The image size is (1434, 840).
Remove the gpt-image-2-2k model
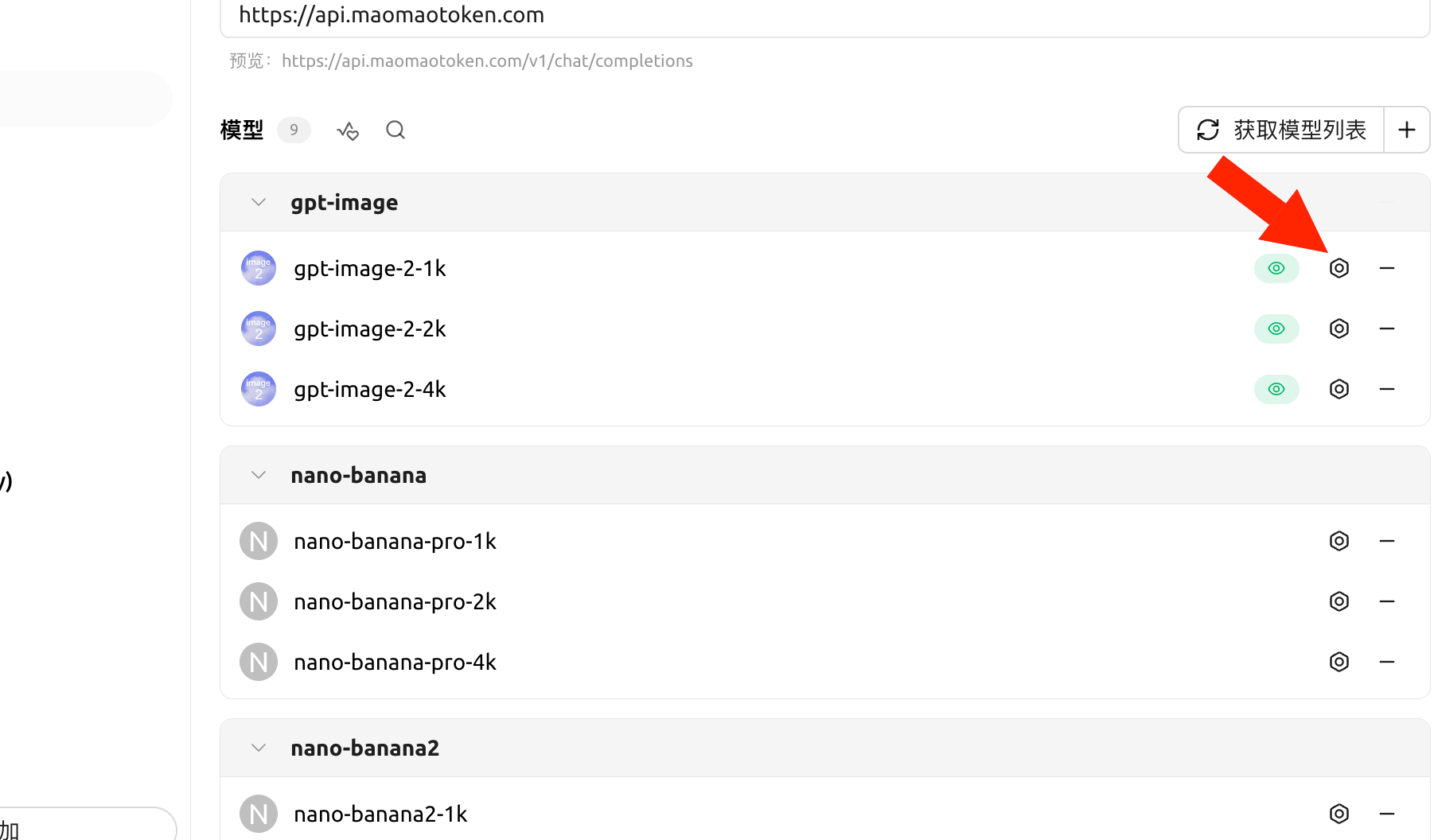click(1387, 329)
